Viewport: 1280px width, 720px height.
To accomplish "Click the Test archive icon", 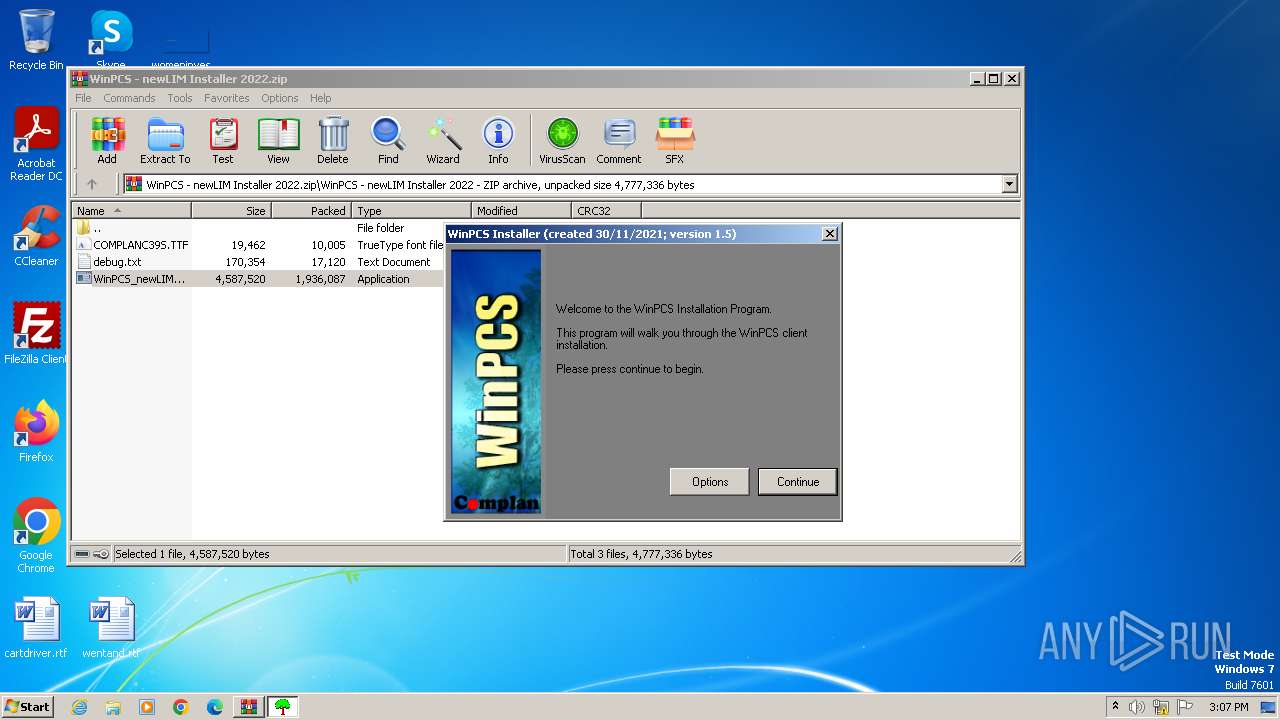I will point(223,140).
